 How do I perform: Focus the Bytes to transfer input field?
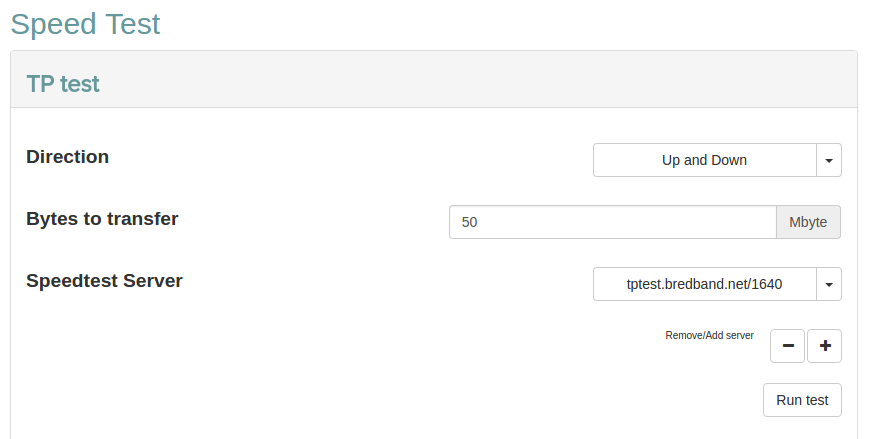(612, 222)
